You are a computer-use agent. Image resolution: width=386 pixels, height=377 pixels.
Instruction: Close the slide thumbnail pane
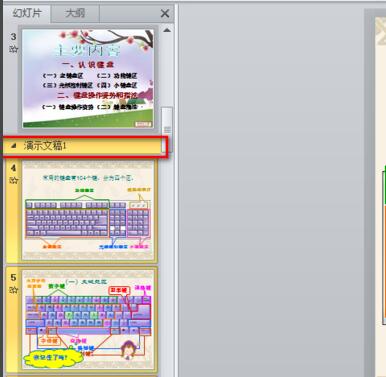(165, 13)
